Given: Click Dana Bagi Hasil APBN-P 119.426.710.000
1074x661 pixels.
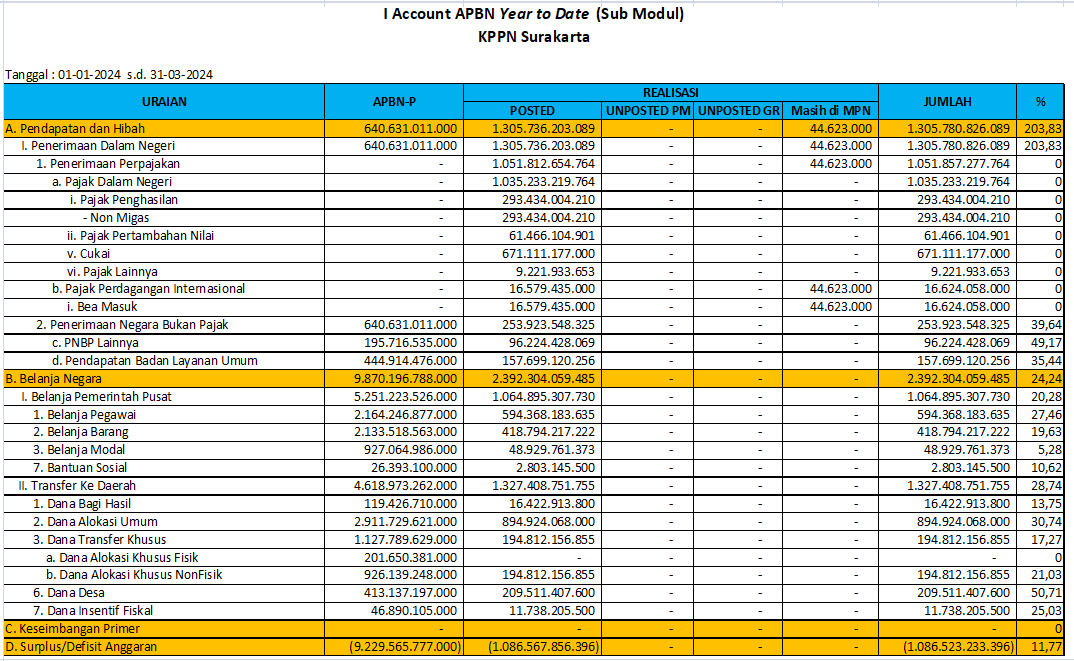Looking at the screenshot, I should (410, 503).
